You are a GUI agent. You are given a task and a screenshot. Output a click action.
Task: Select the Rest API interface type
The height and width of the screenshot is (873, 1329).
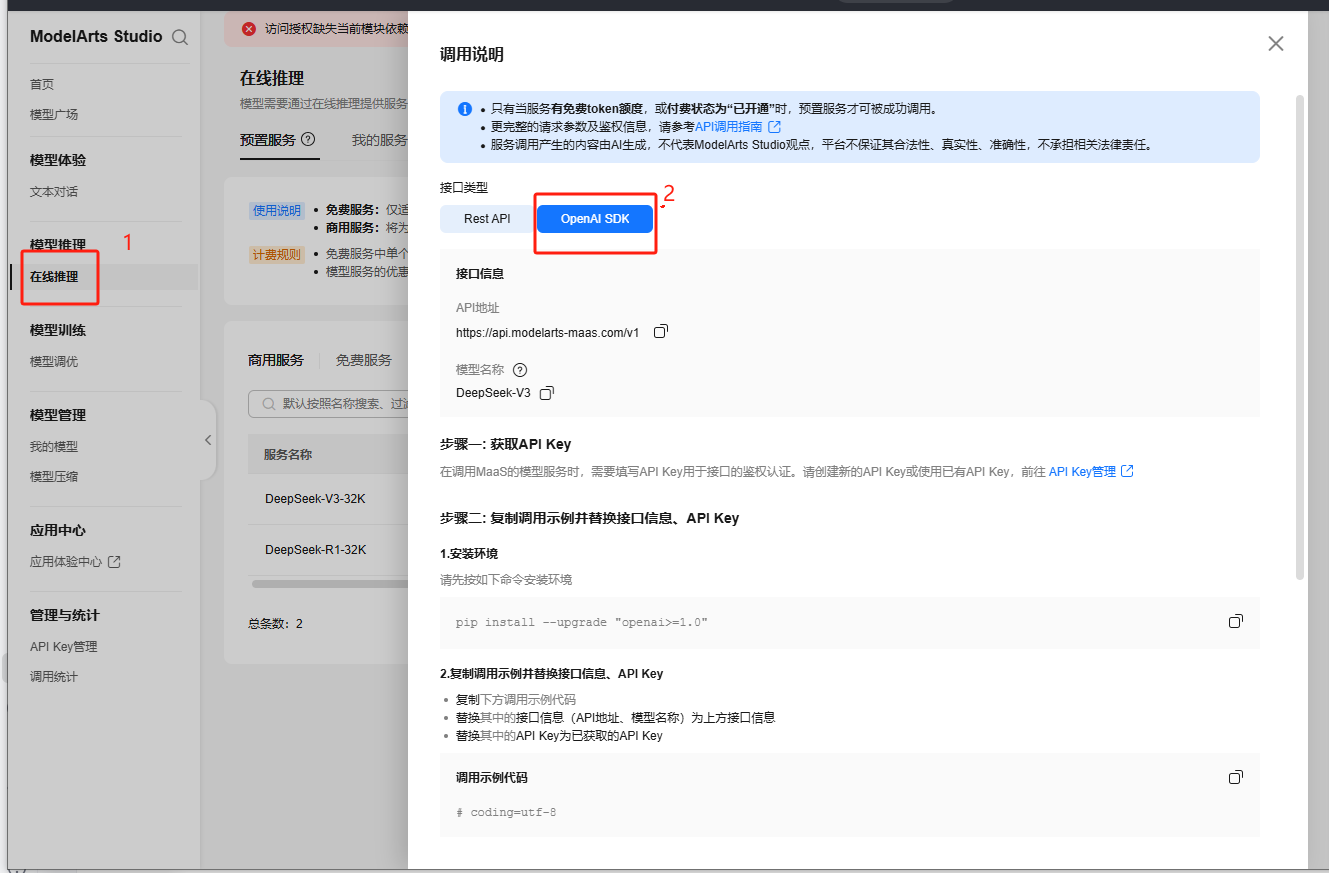487,219
